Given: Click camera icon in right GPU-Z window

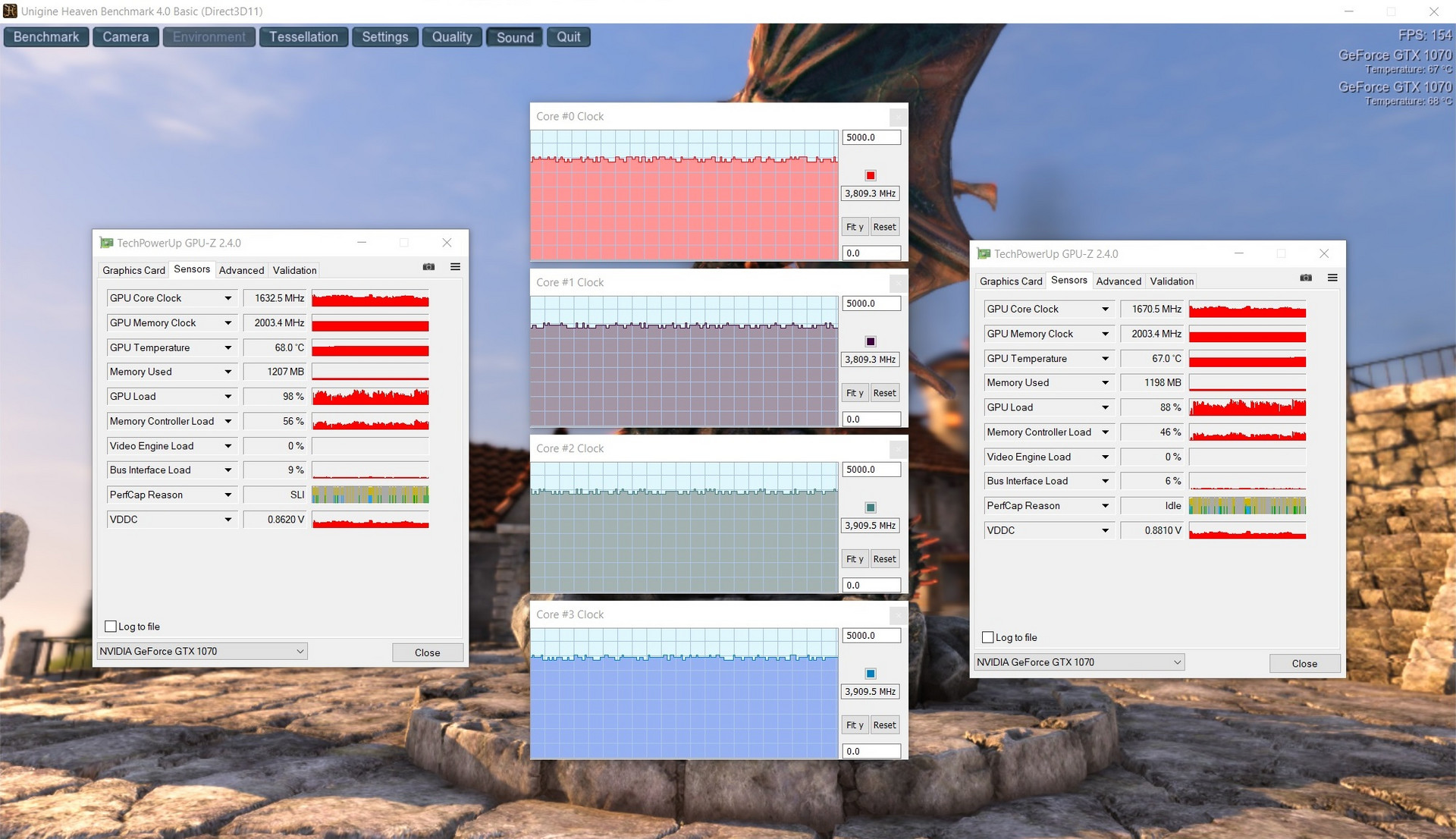Looking at the screenshot, I should (1306, 278).
